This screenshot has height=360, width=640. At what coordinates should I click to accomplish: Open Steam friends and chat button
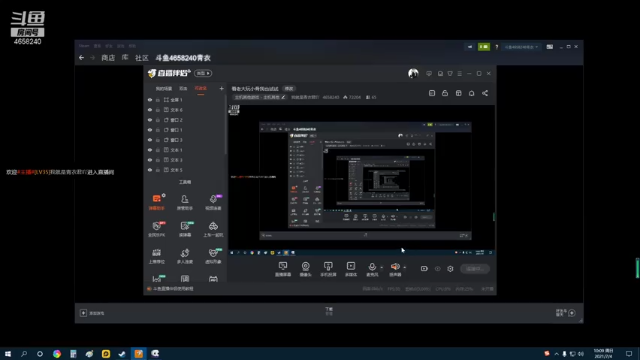tap(566, 313)
